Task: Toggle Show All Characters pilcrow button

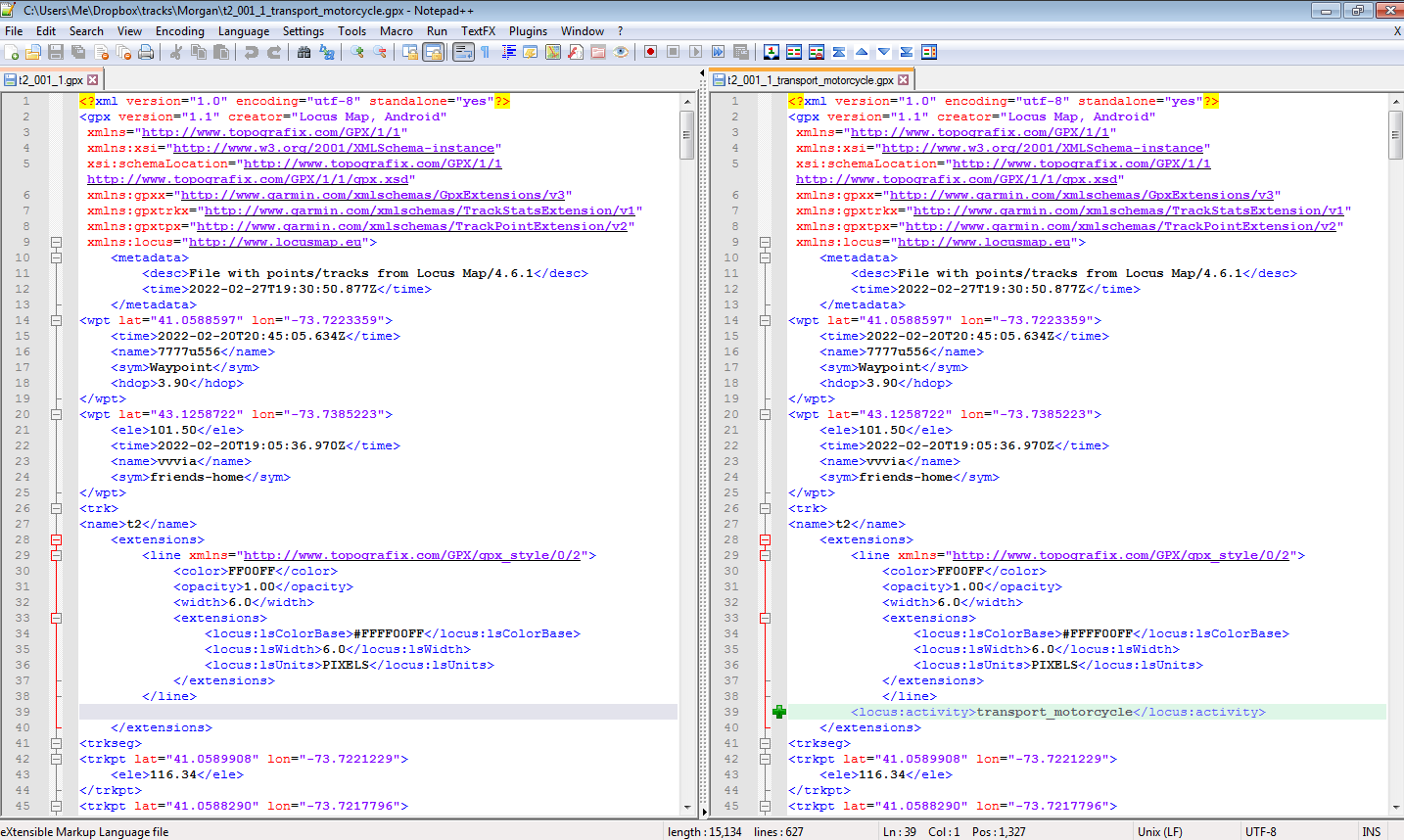Action: (486, 52)
